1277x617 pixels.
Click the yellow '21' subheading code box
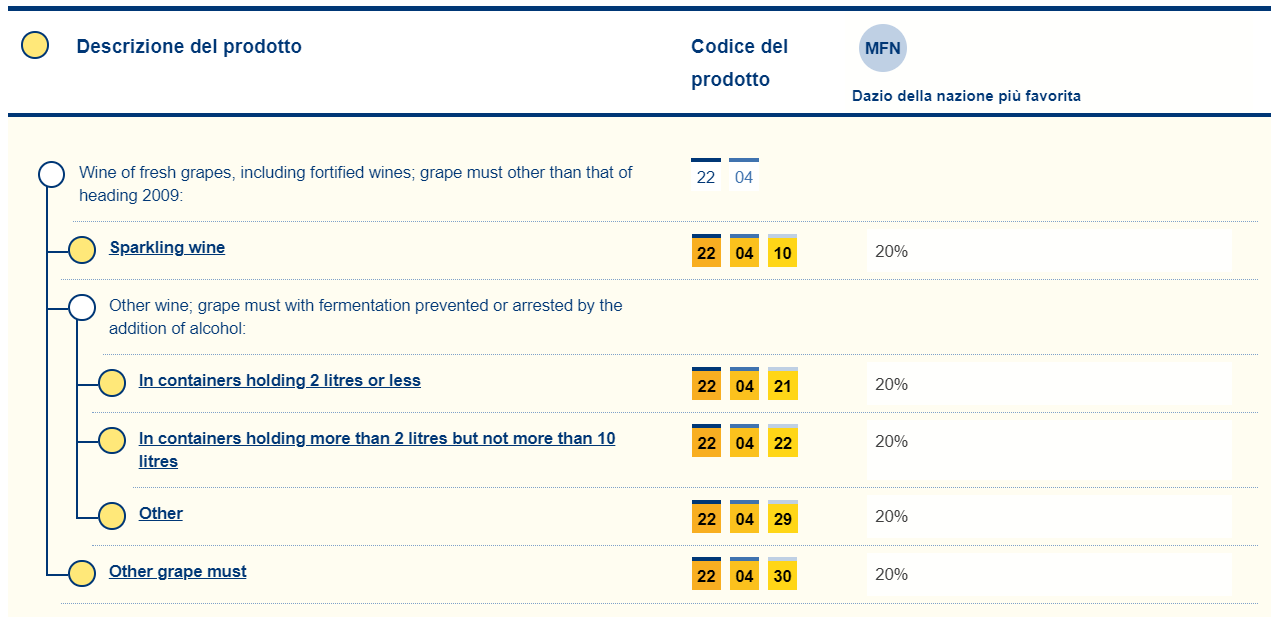tap(783, 386)
